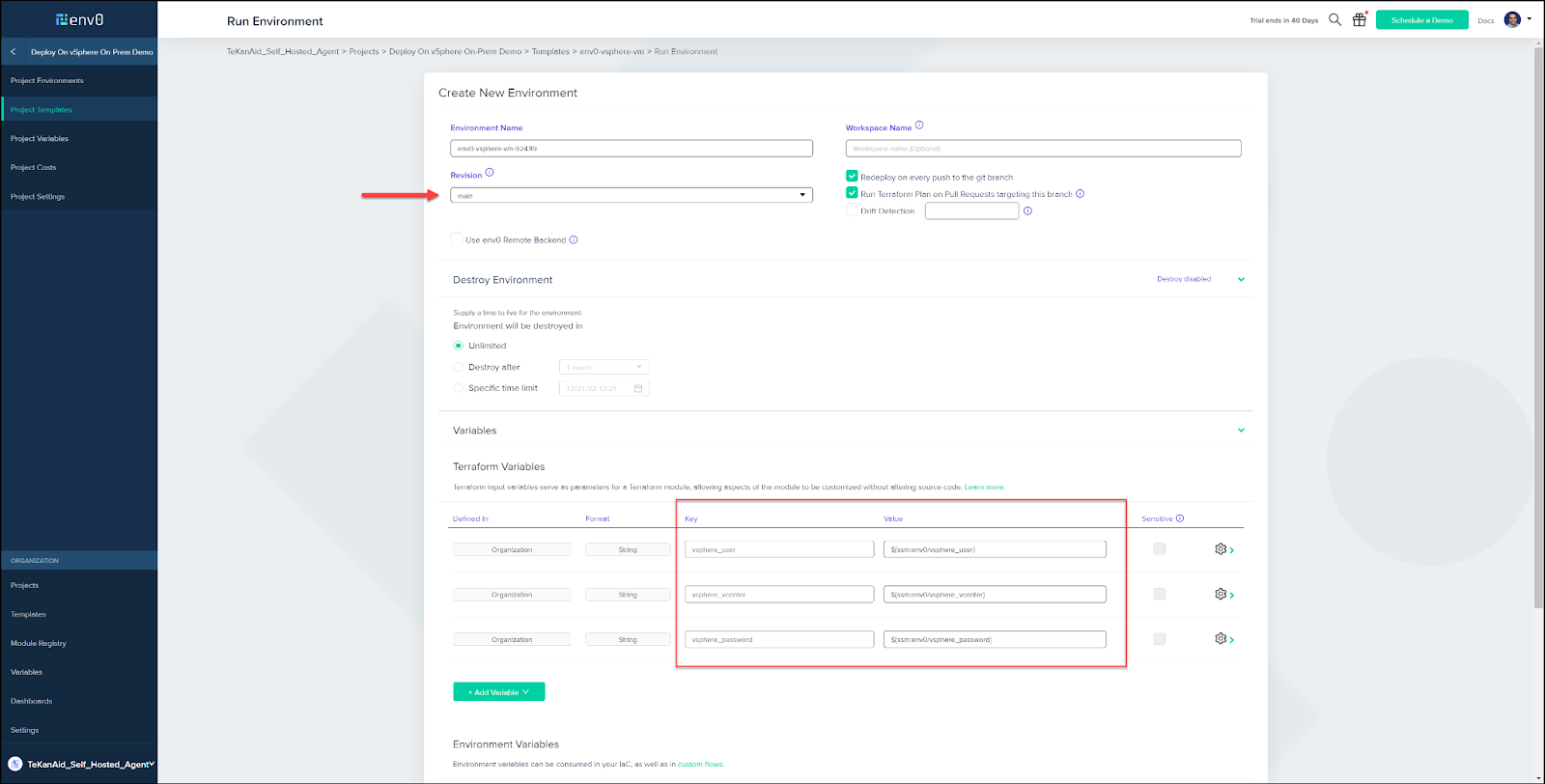
Task: Click the Workspace Name info icon
Action: pos(919,126)
